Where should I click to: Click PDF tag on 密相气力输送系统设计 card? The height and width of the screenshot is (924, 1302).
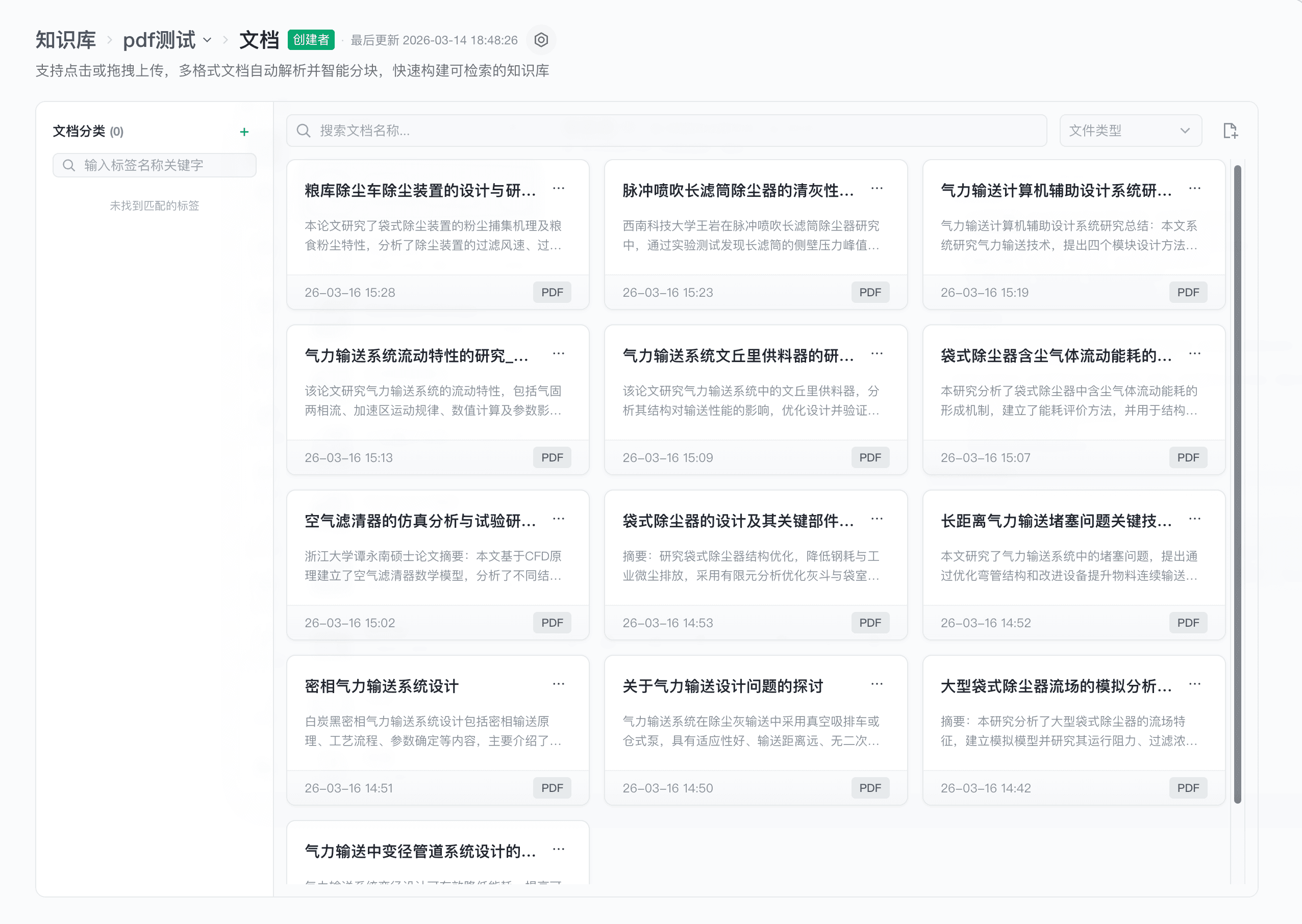point(552,788)
